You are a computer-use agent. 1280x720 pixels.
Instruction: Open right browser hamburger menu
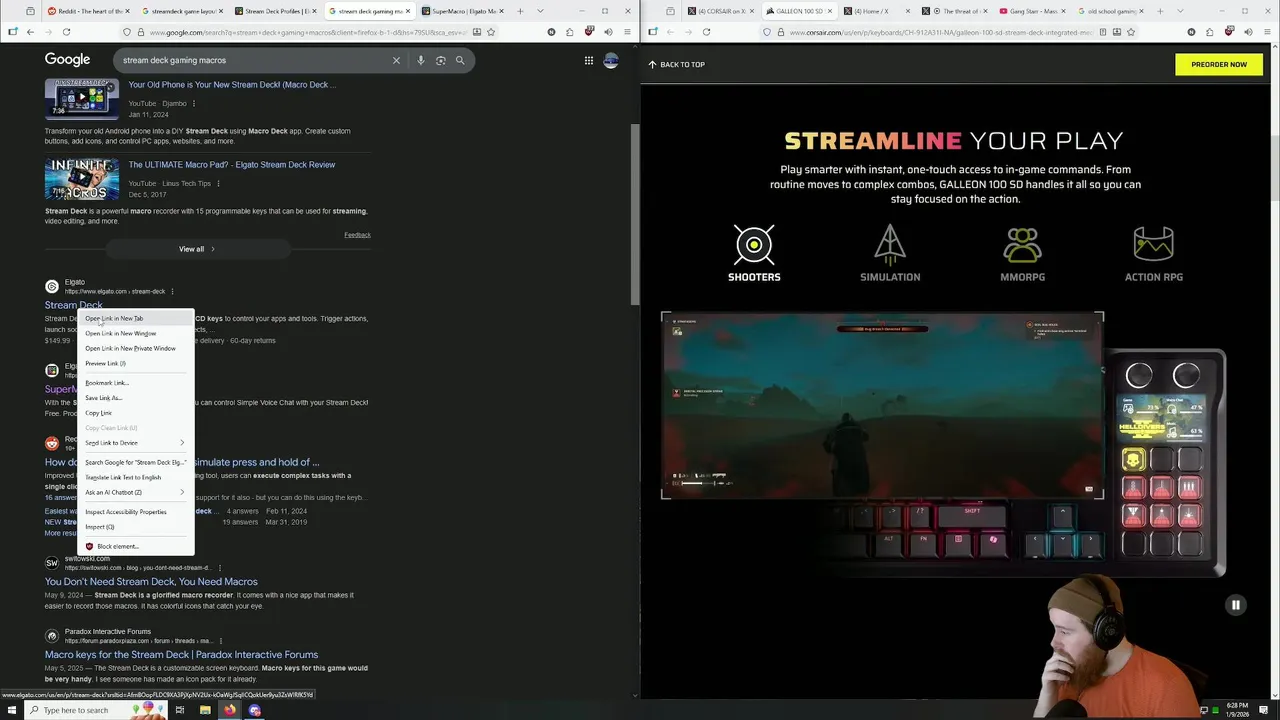1266,32
